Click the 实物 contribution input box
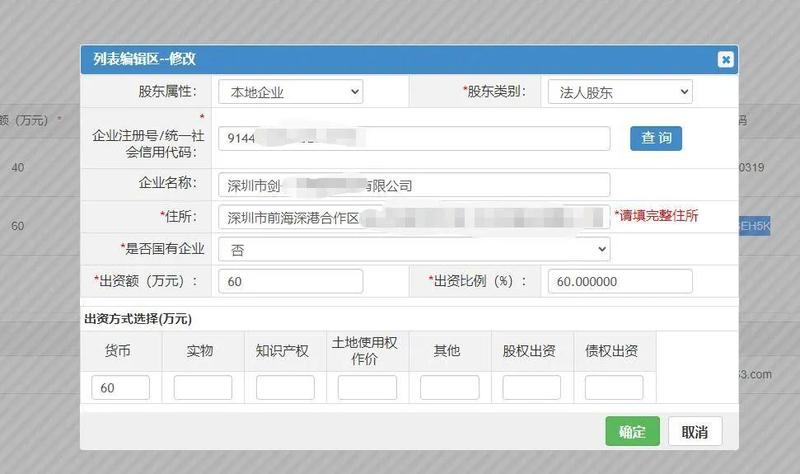This screenshot has width=800, height=474. point(203,387)
